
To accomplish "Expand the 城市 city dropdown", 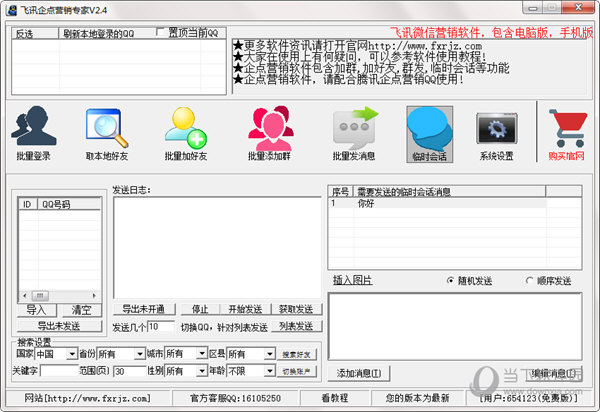I will tap(202, 353).
